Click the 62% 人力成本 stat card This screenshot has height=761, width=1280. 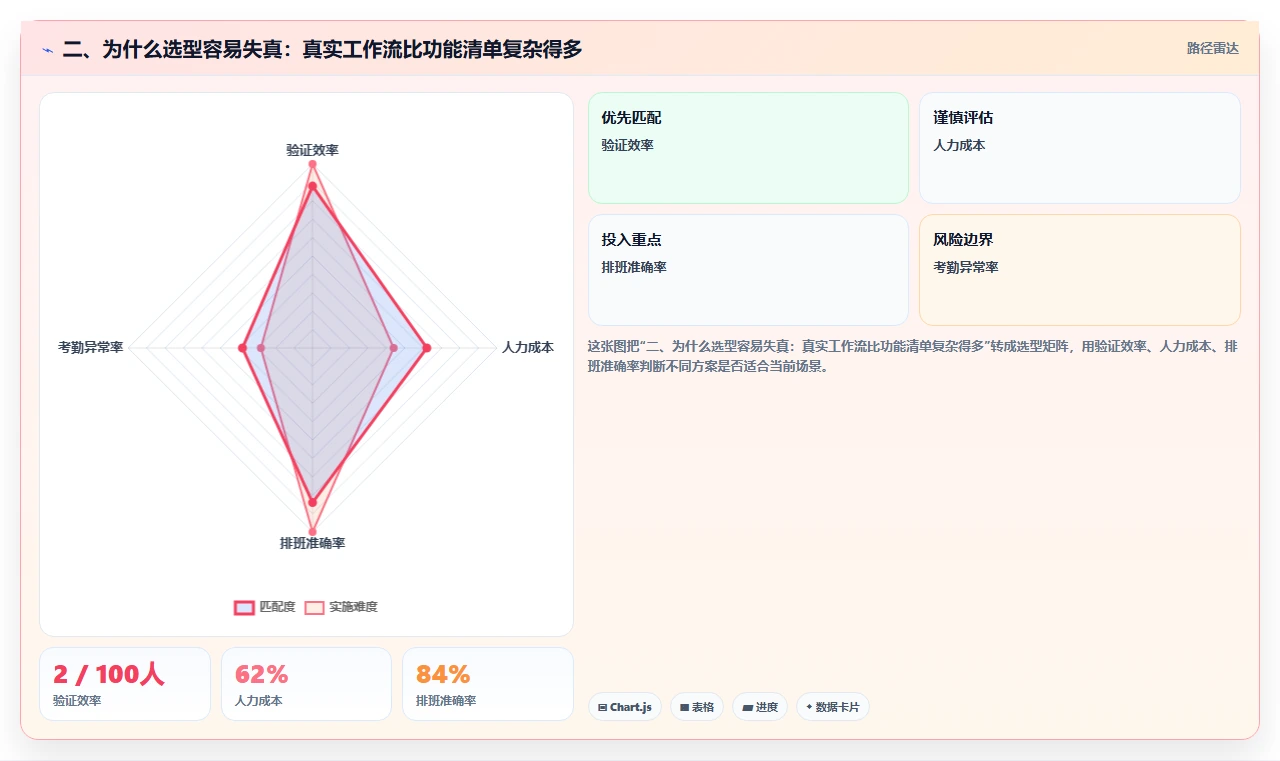click(x=306, y=684)
